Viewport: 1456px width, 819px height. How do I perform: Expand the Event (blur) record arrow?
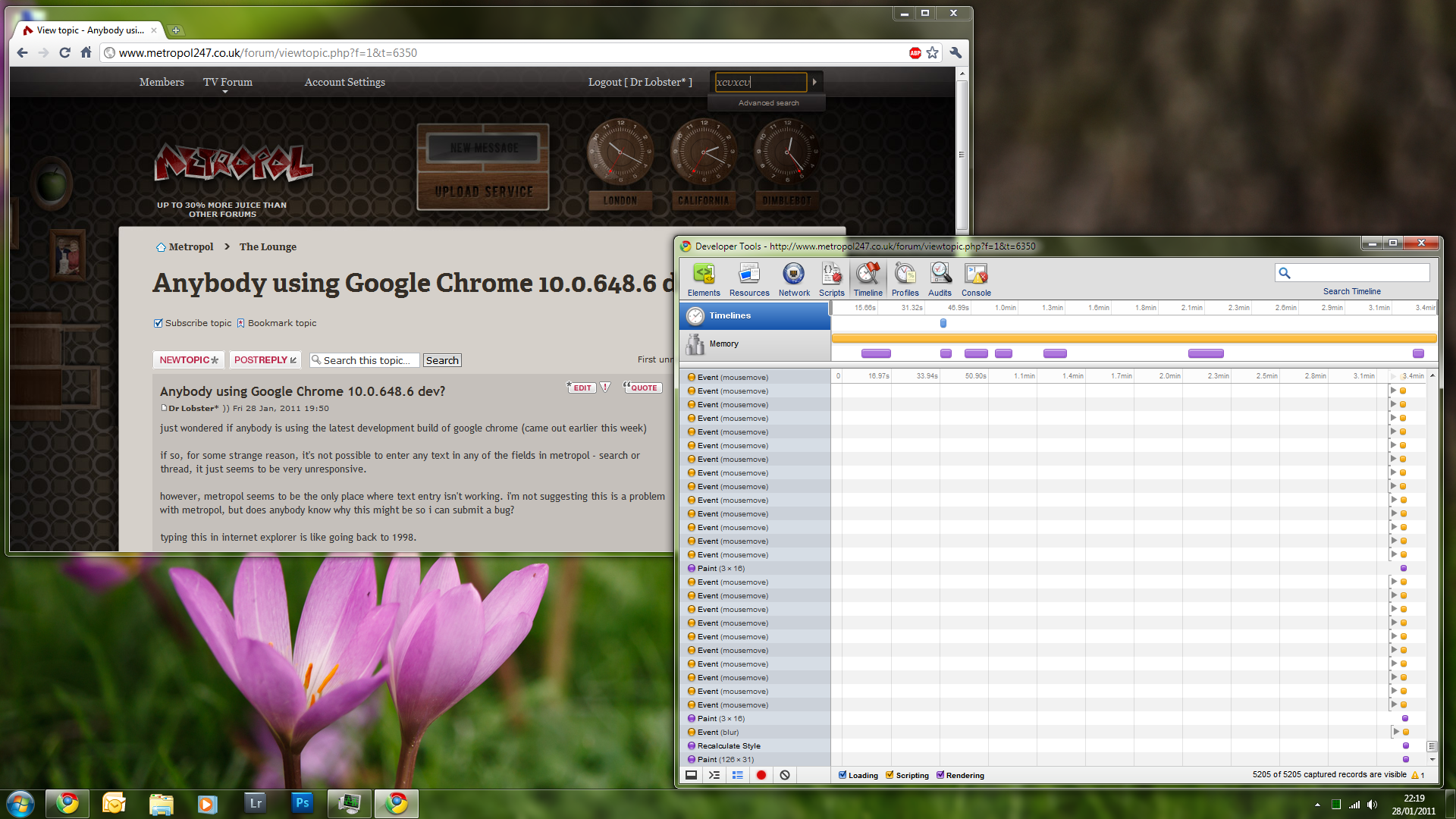pos(1395,732)
